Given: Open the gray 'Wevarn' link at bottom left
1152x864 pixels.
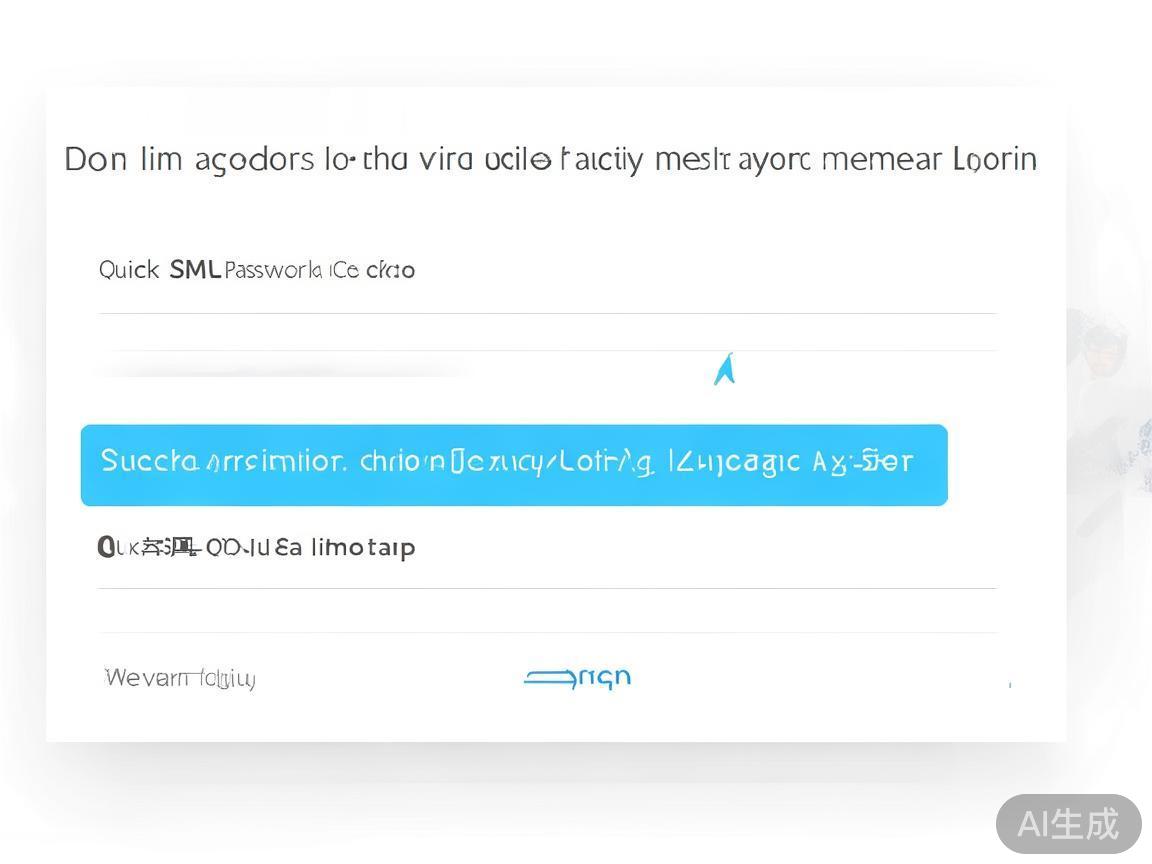Looking at the screenshot, I should [x=180, y=677].
